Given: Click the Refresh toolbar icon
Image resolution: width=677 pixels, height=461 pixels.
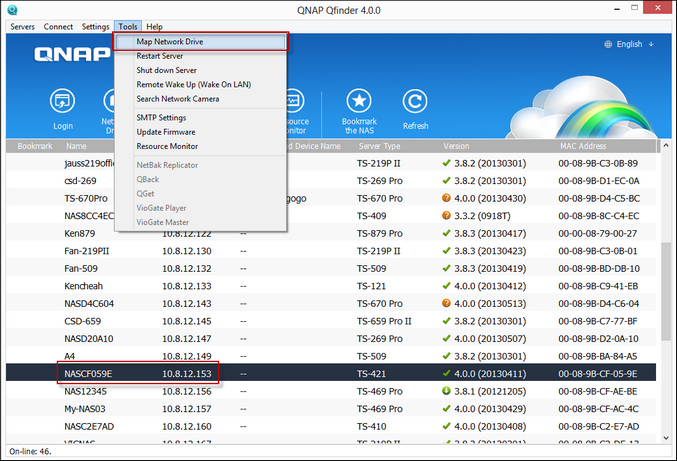Looking at the screenshot, I should [x=415, y=102].
